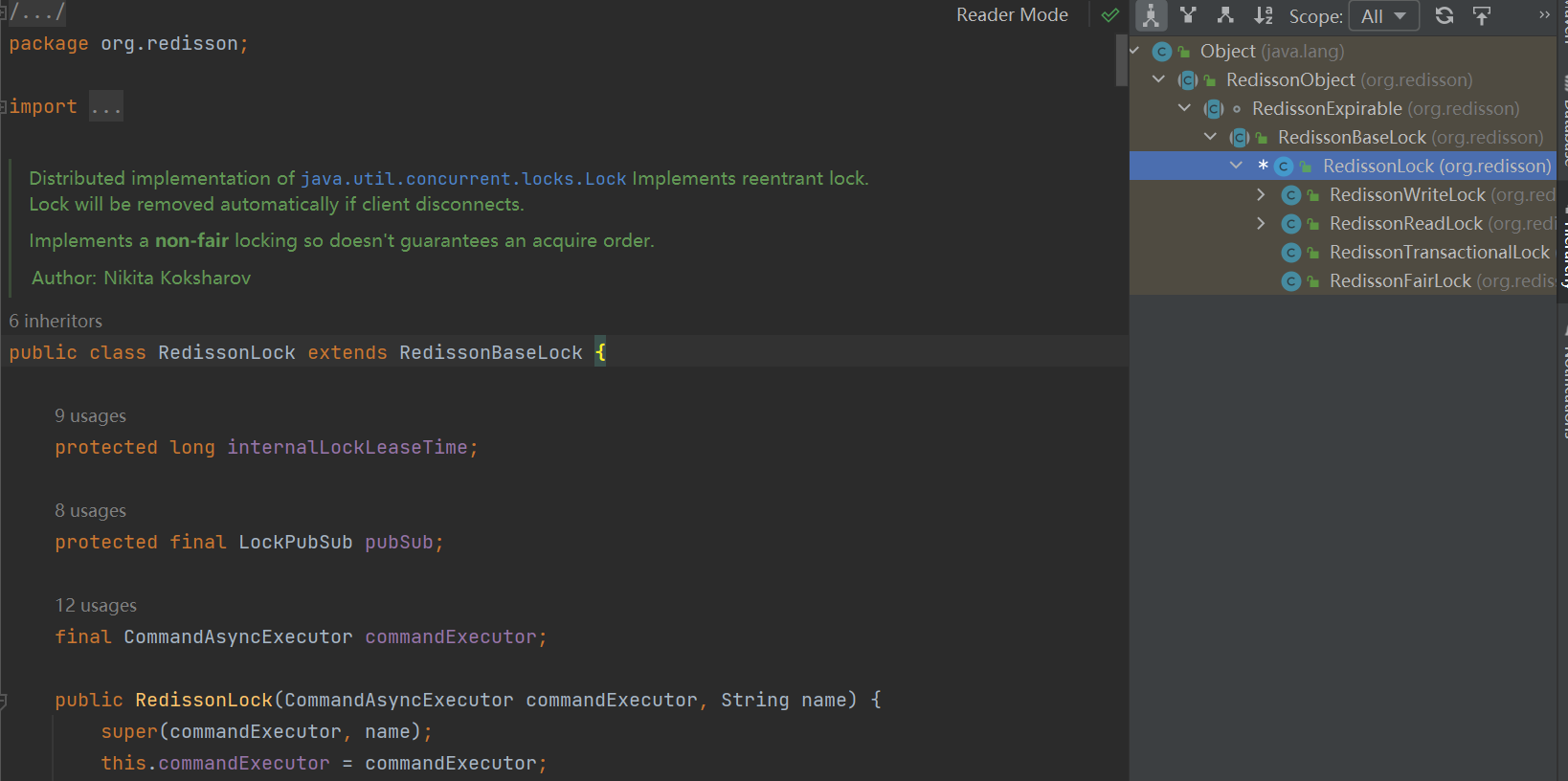
Task: Click the Object class icon
Action: point(1162,52)
